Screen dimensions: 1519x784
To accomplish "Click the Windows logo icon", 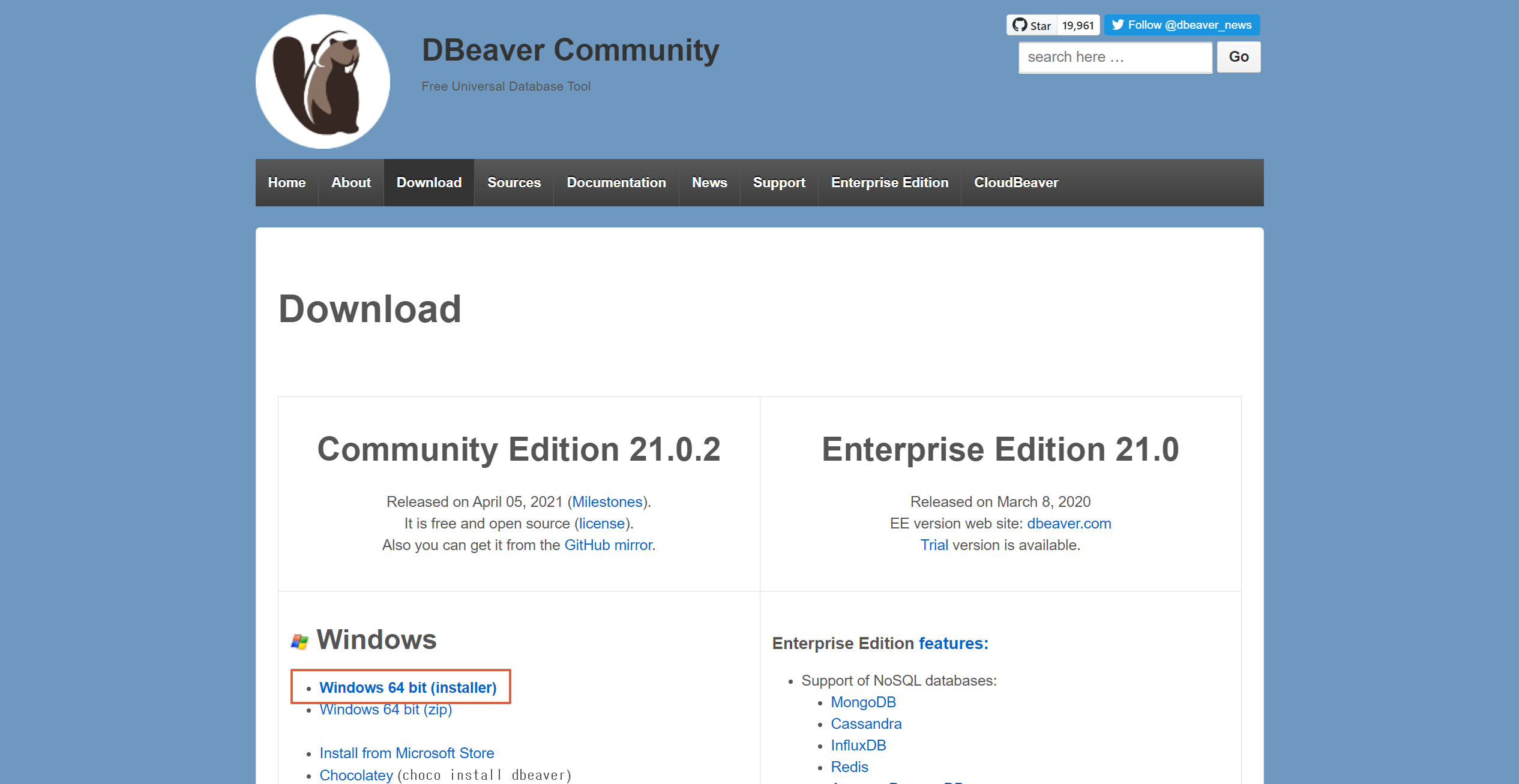I will click(299, 641).
